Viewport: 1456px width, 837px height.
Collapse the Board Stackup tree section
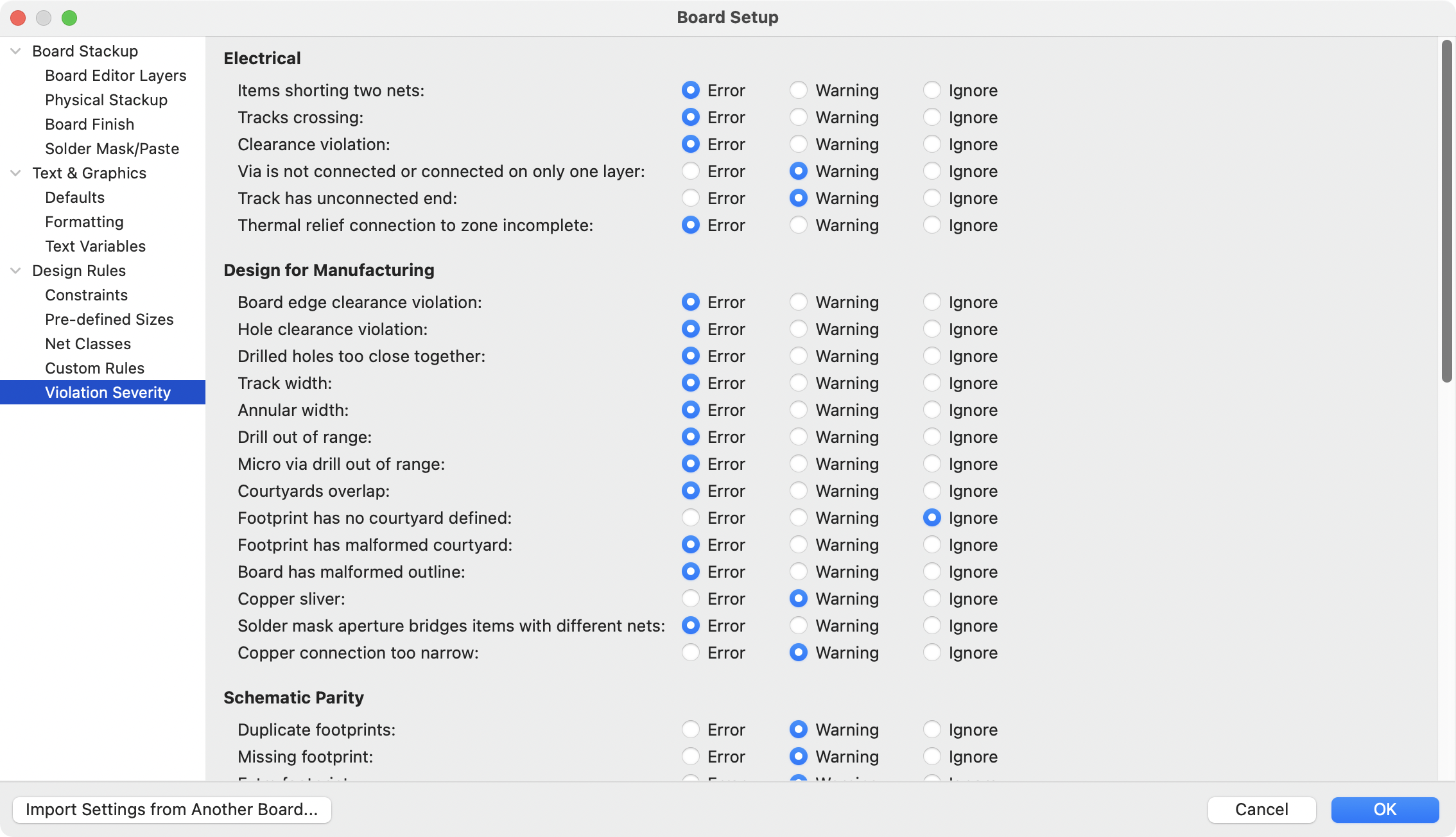click(x=16, y=51)
